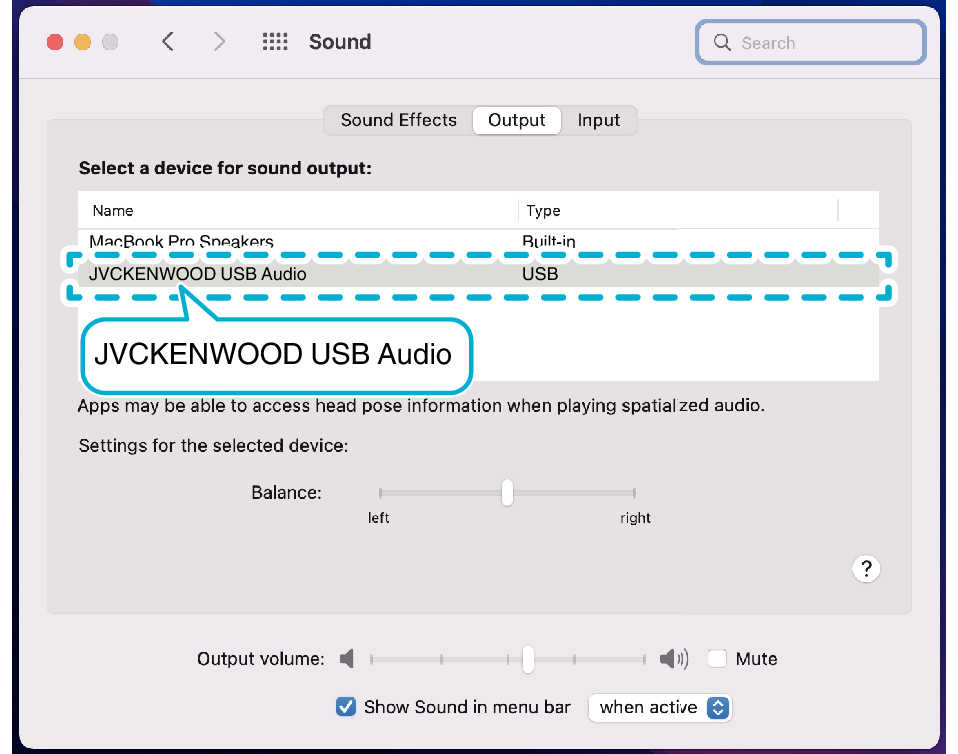Screen dimensions: 958x754
Task: Switch to the Input tab
Action: [599, 120]
